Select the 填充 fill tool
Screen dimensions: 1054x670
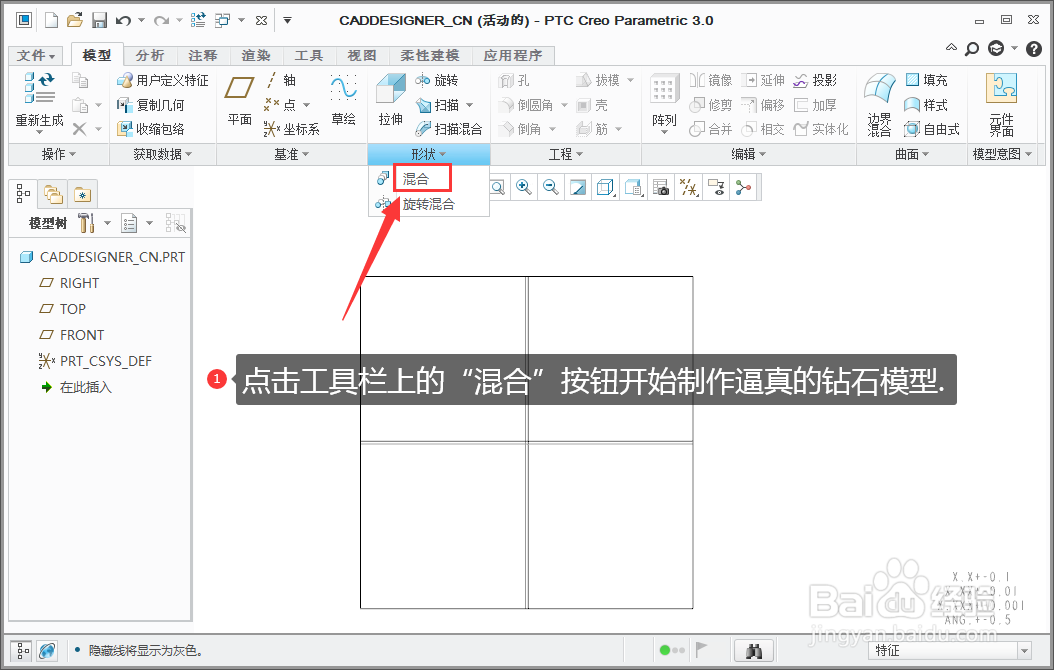[926, 80]
